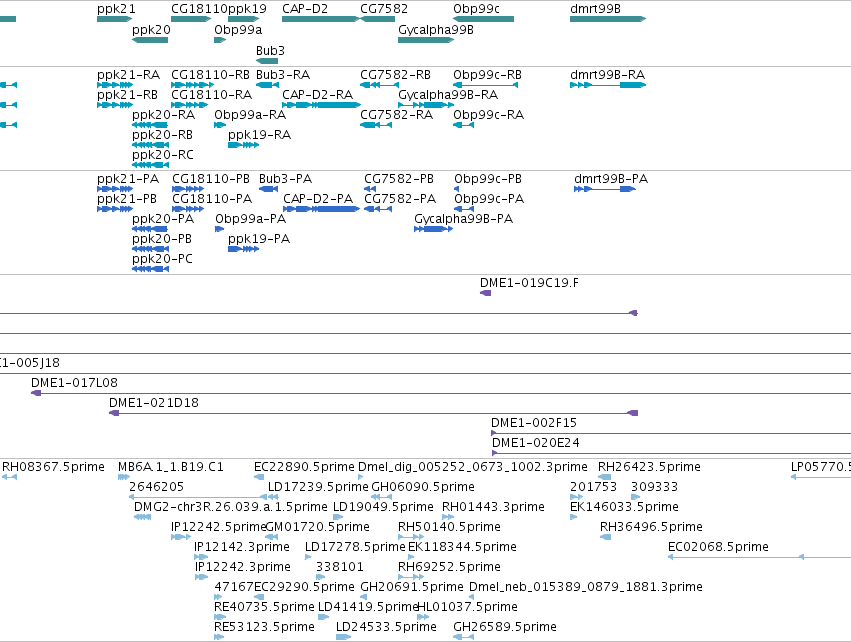Select the CAP-D2 gene label

[305, 9]
